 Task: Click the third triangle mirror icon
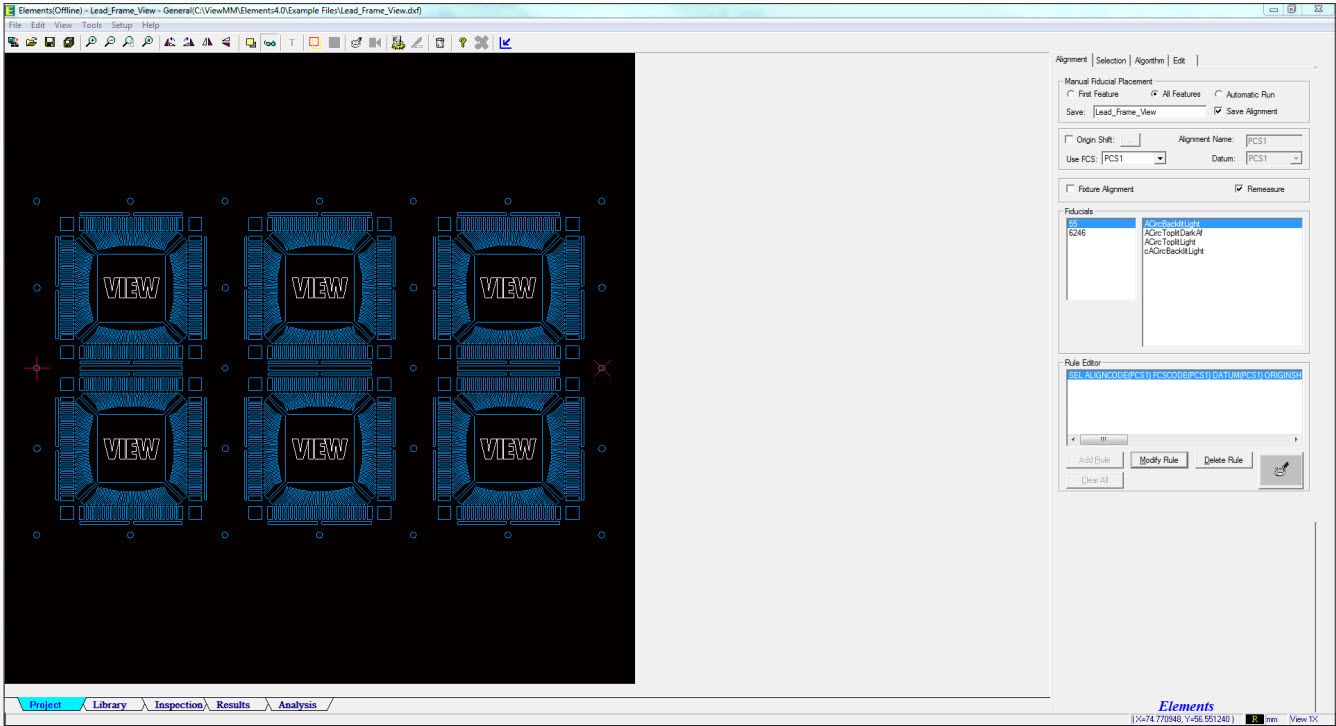[x=207, y=42]
